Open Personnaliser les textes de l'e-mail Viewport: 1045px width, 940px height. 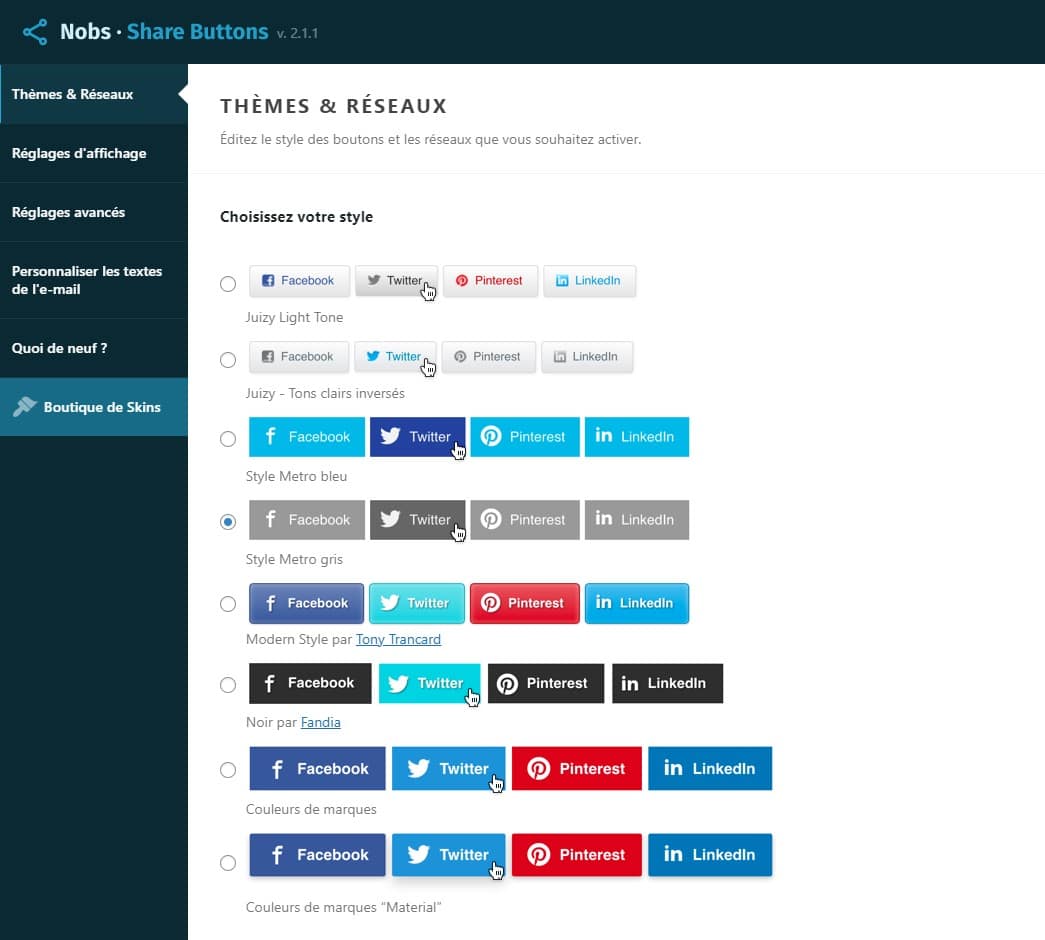point(87,280)
